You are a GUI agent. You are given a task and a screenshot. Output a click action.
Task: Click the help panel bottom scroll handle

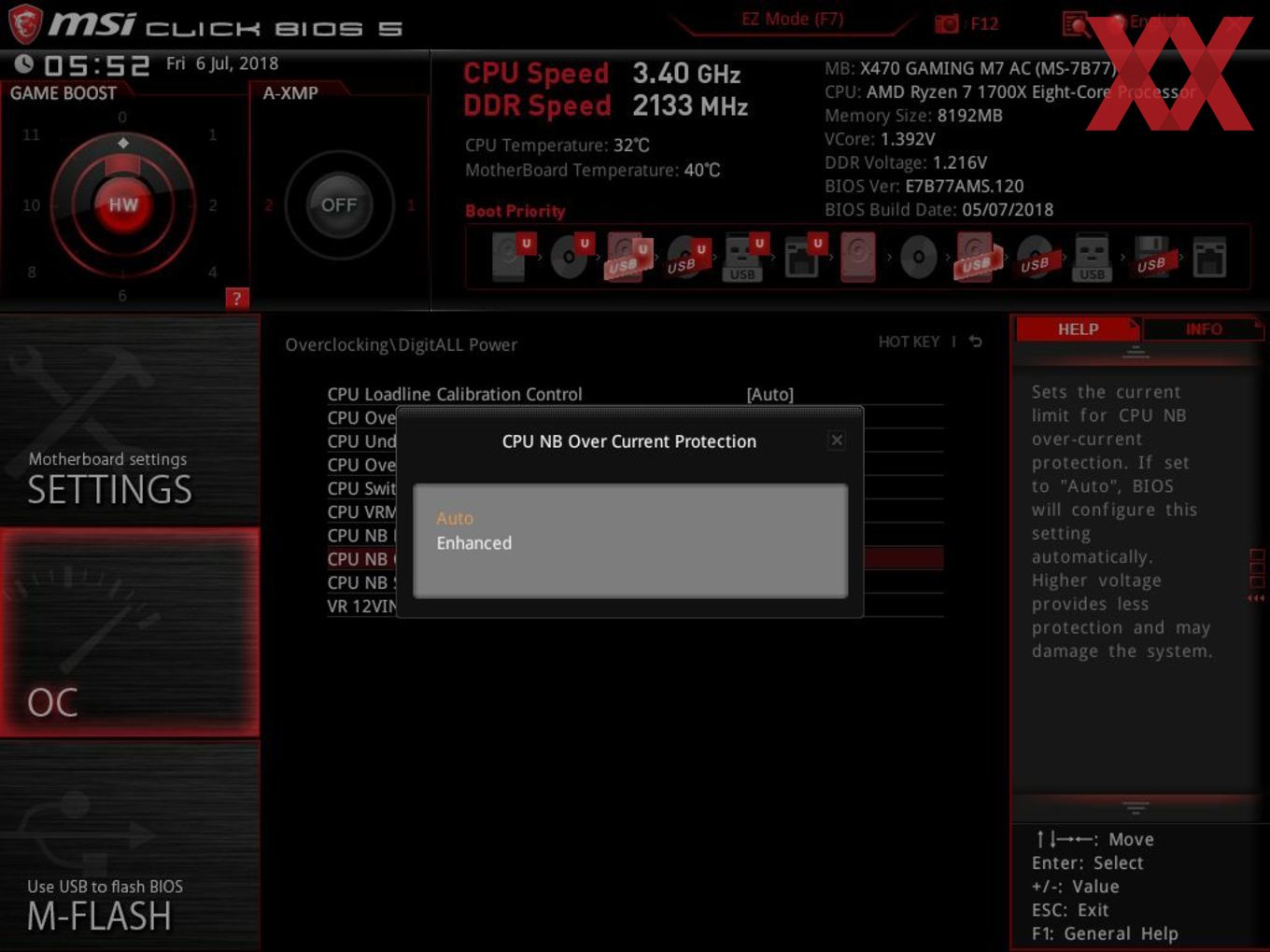point(1136,806)
